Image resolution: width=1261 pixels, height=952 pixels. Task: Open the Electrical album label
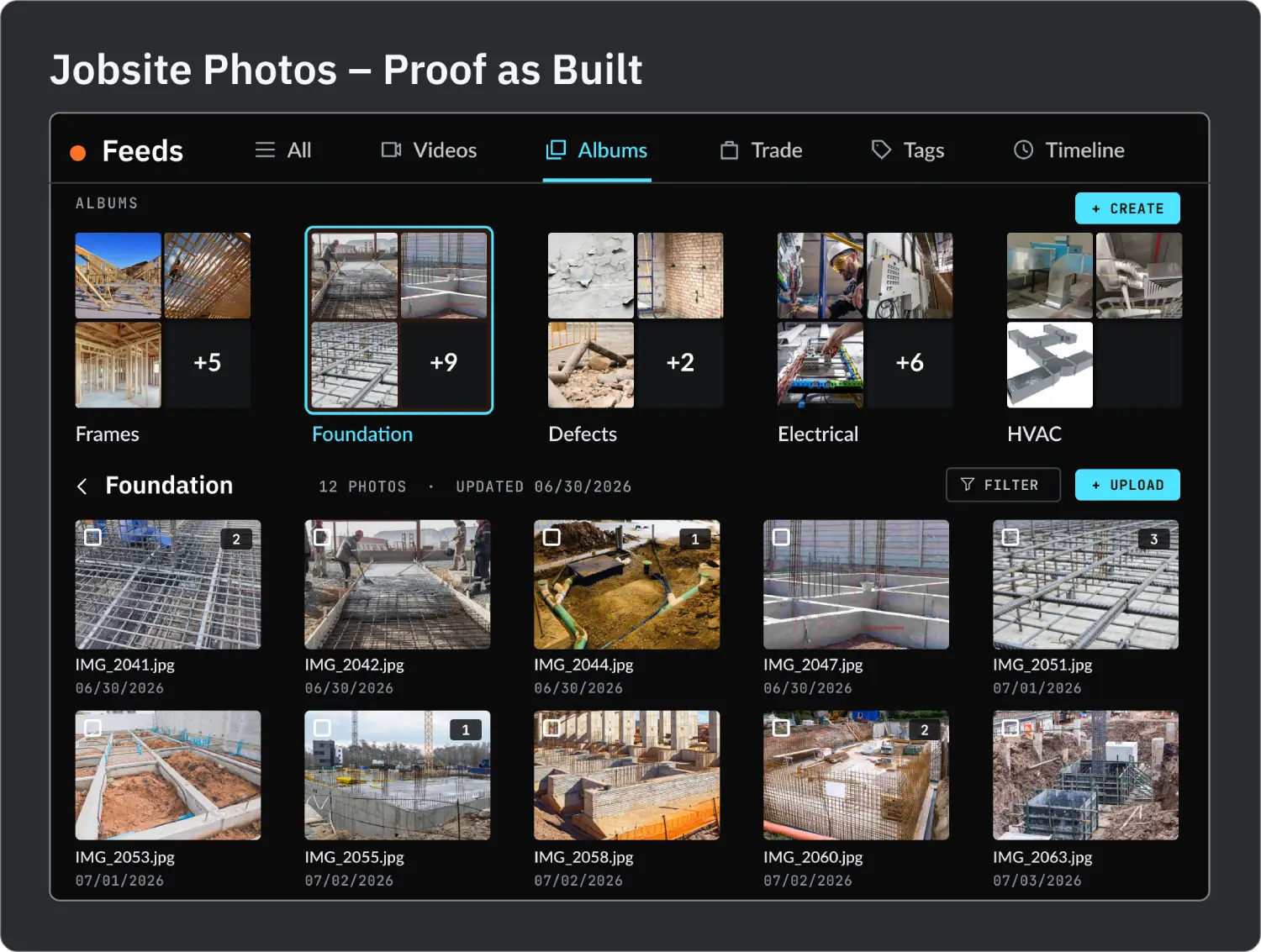pos(818,434)
